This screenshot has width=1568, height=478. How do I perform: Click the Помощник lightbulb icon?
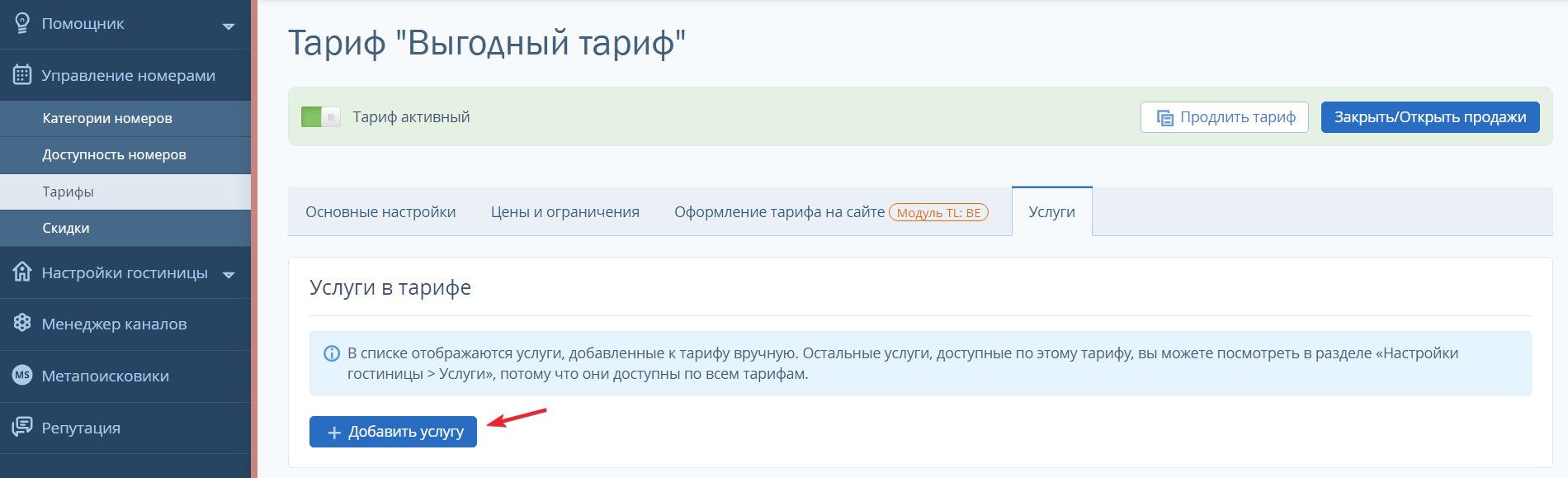pos(22,23)
